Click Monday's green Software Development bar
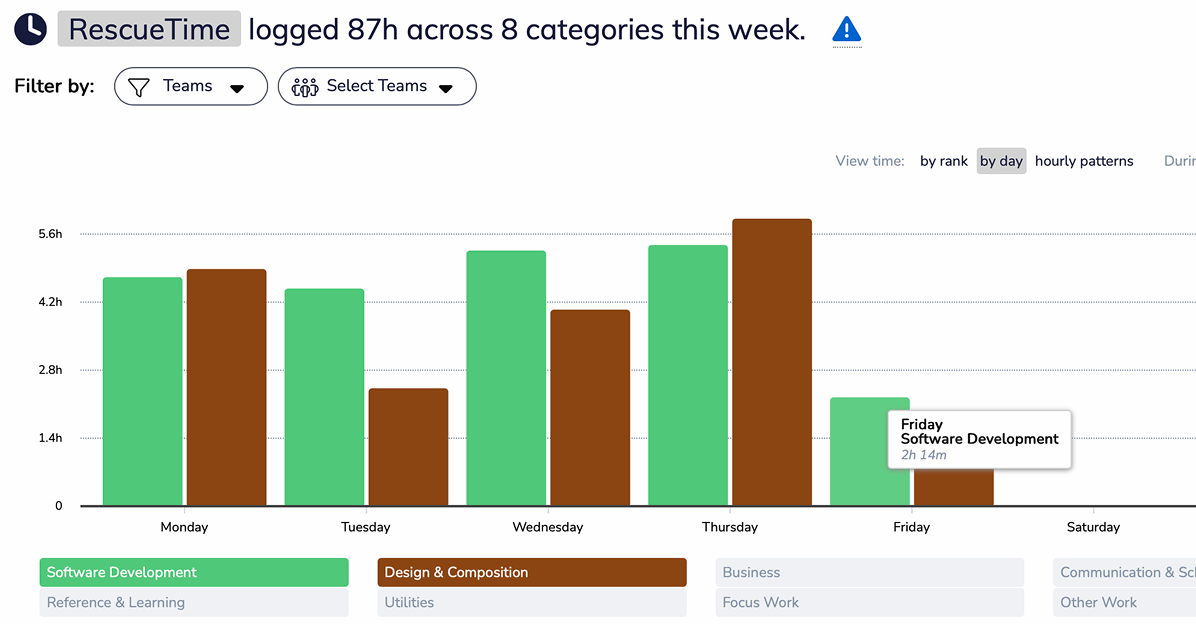The height and width of the screenshot is (624, 1196). point(143,391)
